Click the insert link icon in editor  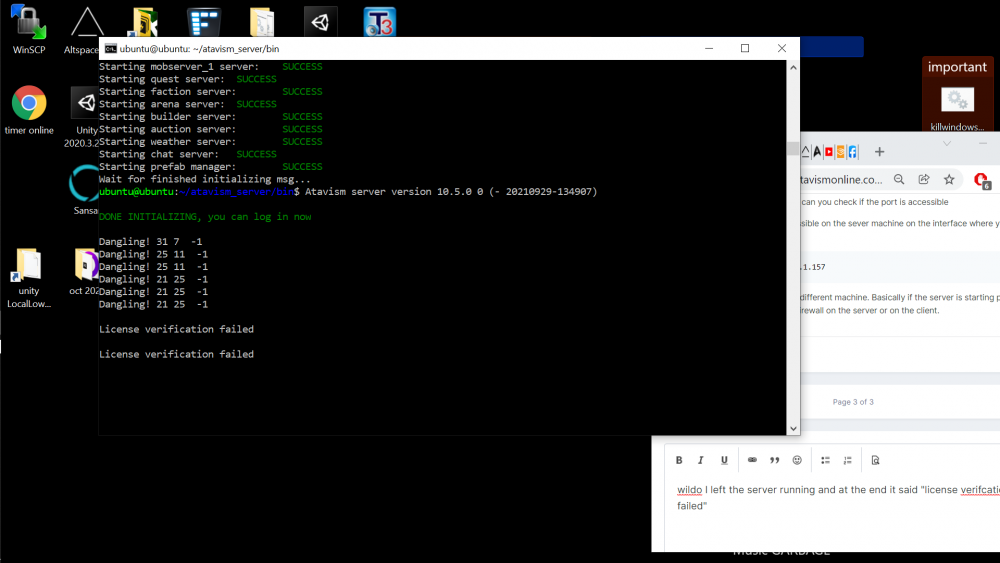pyautogui.click(x=752, y=460)
